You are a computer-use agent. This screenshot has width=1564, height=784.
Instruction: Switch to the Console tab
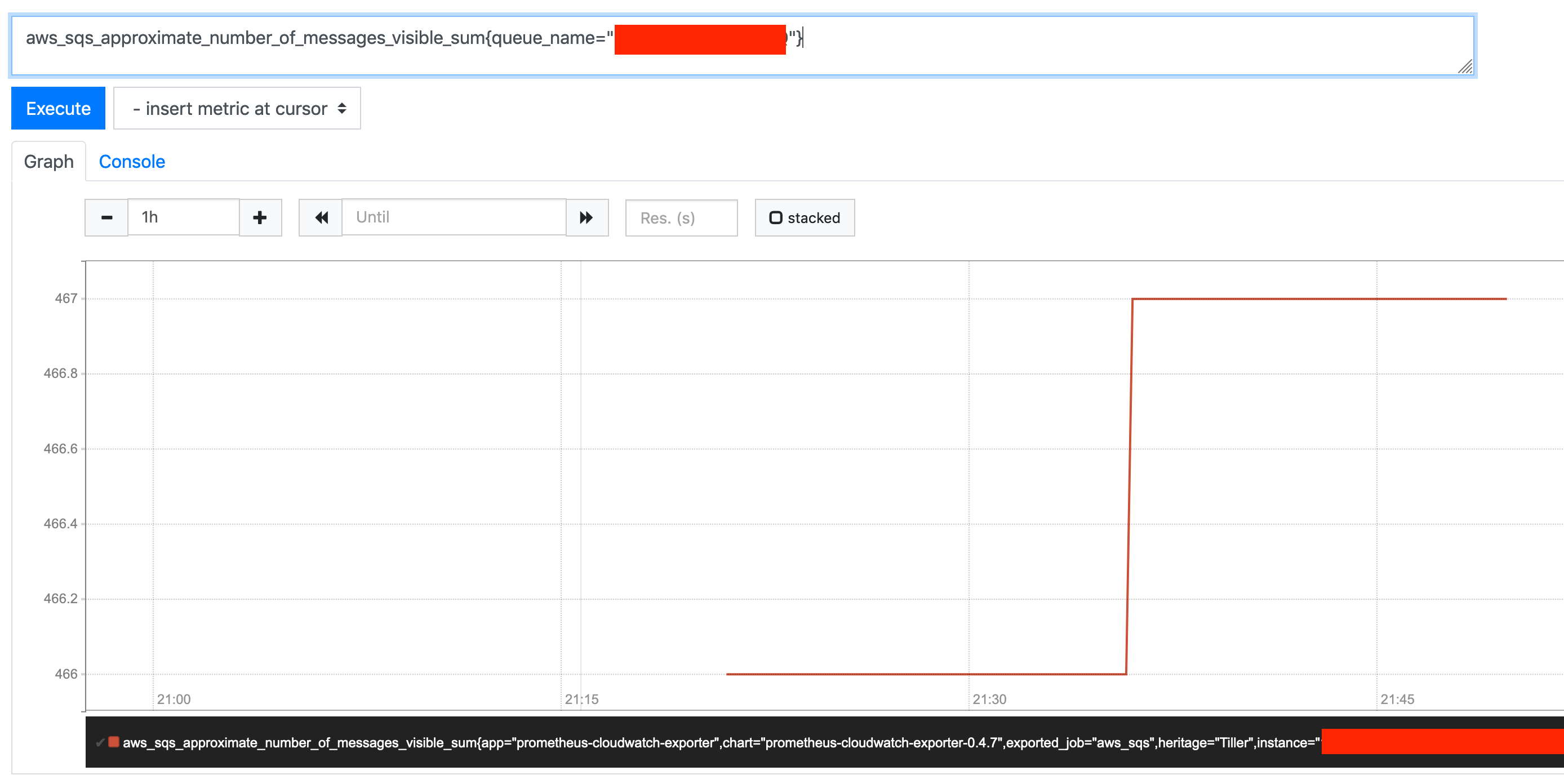[x=132, y=162]
